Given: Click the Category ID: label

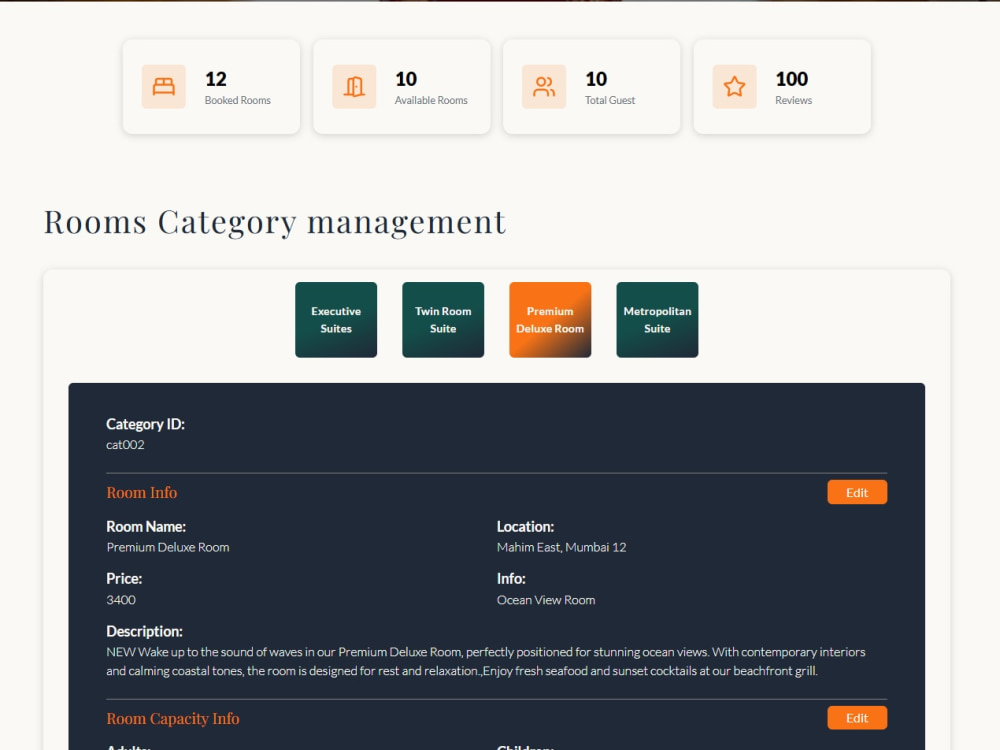Looking at the screenshot, I should (x=145, y=424).
